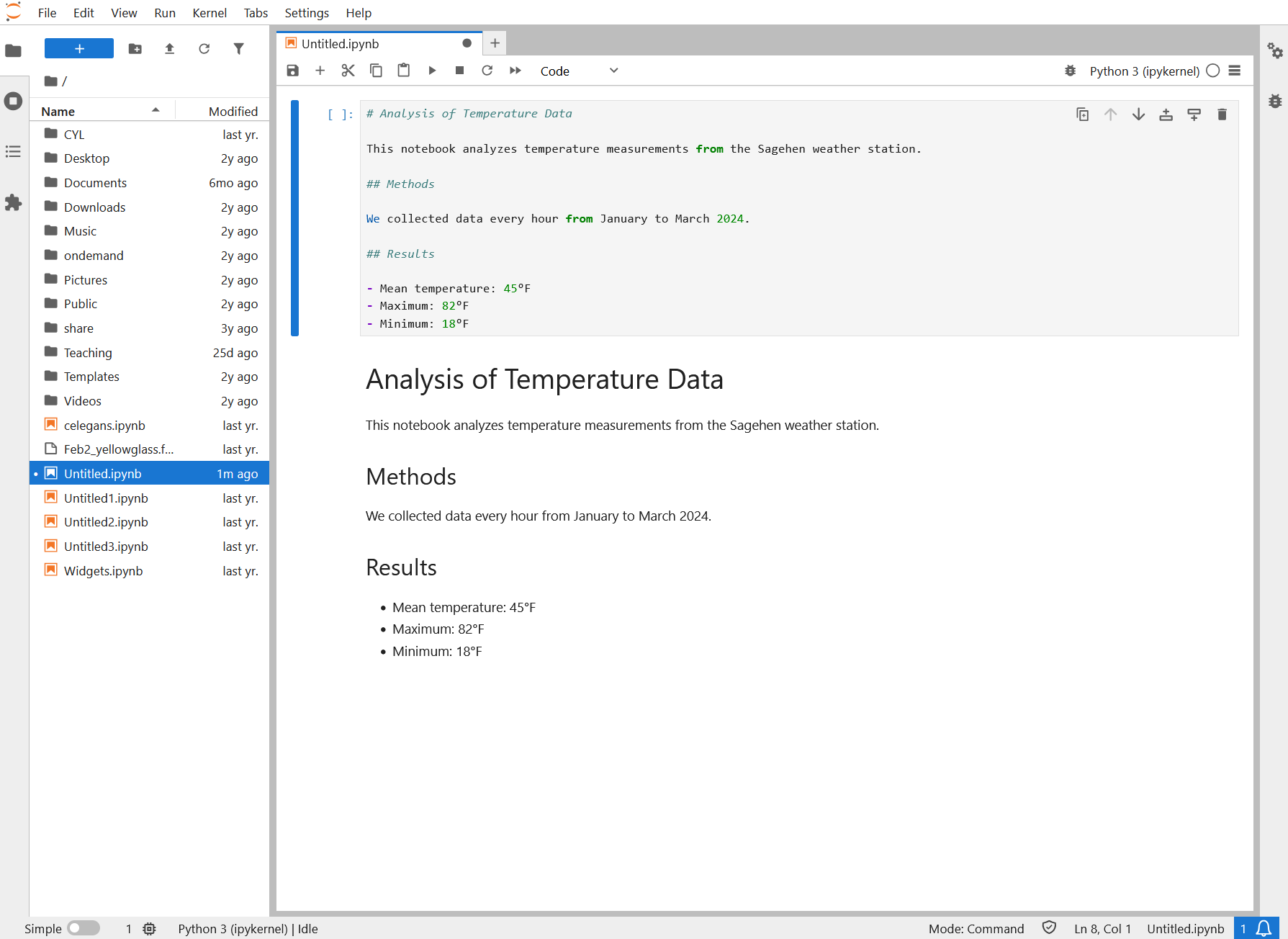This screenshot has width=1288, height=939.
Task: Insert a cell above via cell toolbar
Action: click(x=1166, y=114)
